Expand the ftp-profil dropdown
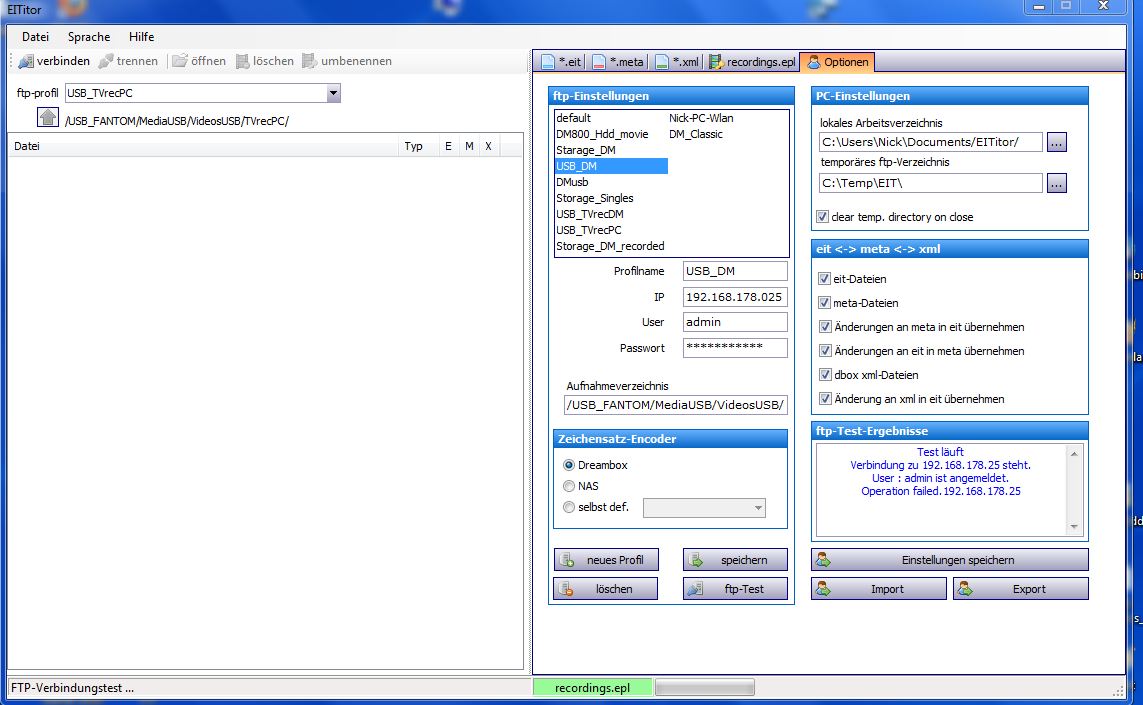This screenshot has width=1143, height=705. [334, 93]
